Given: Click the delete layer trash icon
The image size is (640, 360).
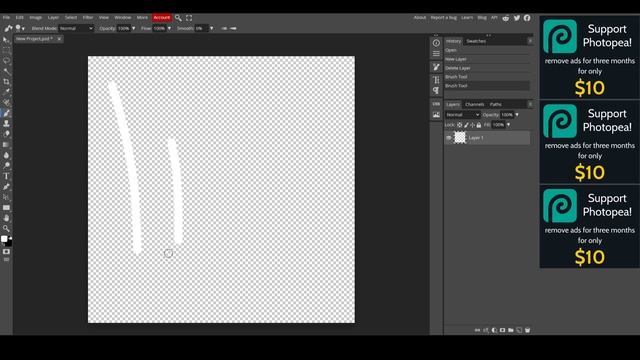Looking at the screenshot, I should pos(527,330).
